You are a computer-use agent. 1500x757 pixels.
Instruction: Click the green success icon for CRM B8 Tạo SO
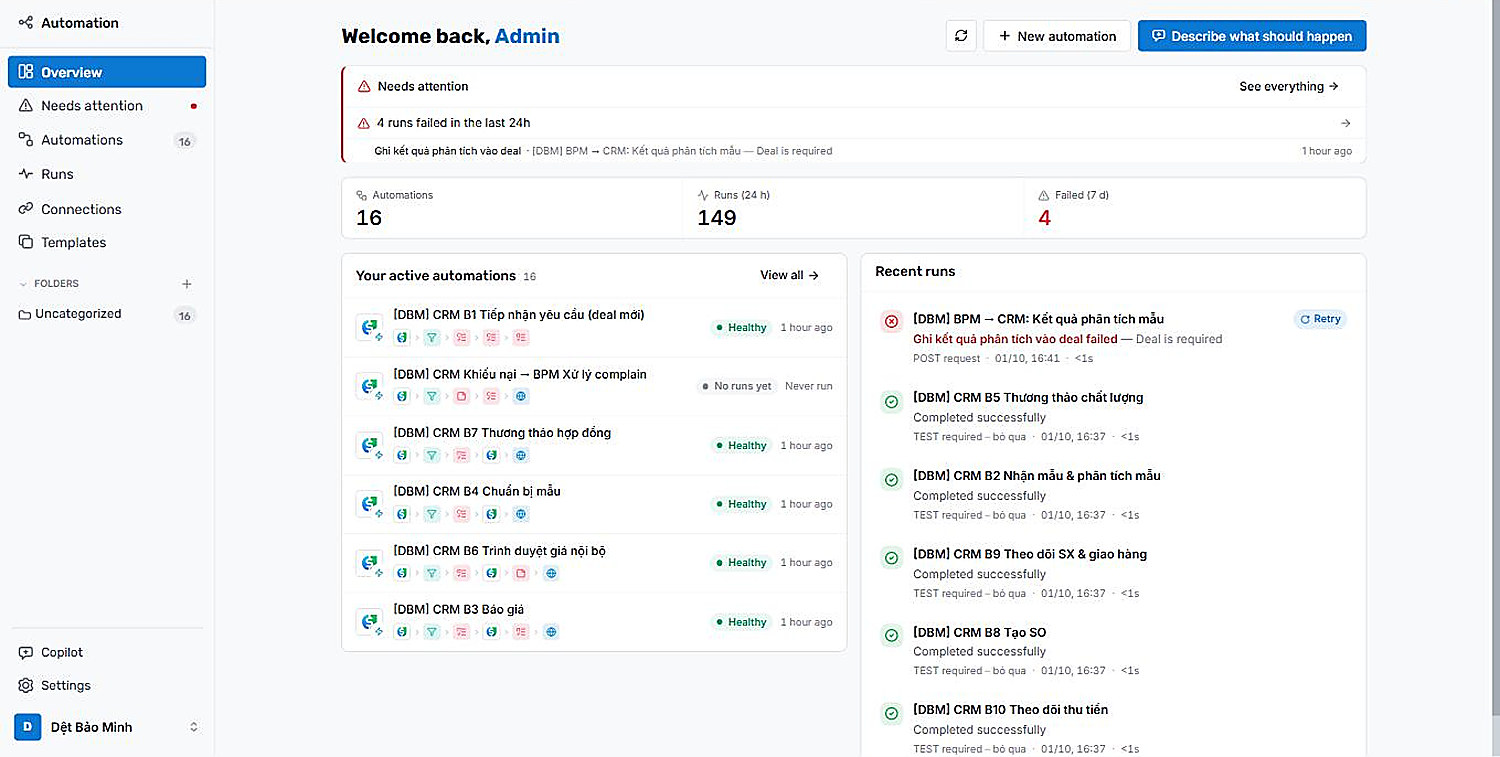tap(891, 636)
